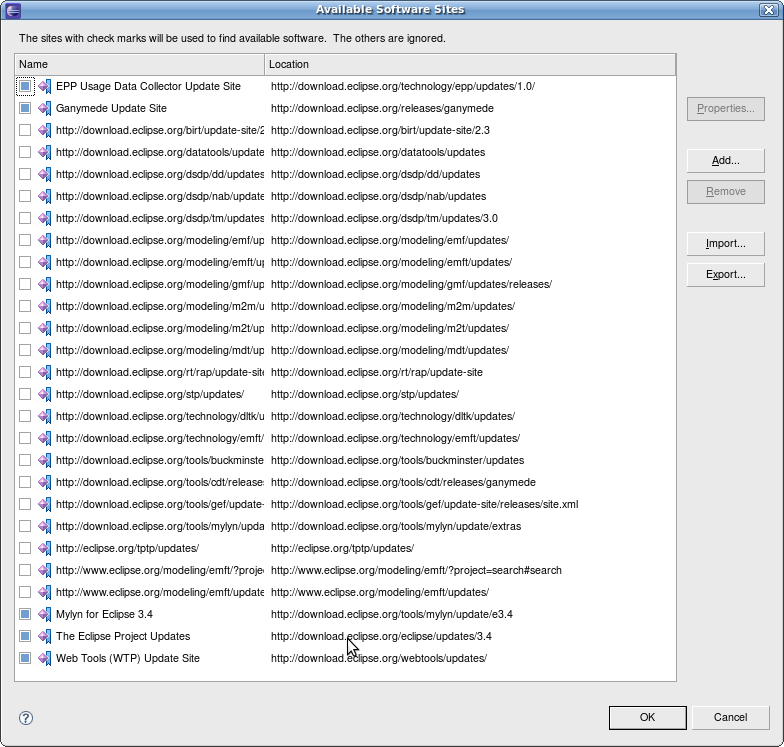Screen dimensions: 784x747
Task: Click the site icon beside Mylyn for Eclipse 3.4
Action: coord(44,614)
